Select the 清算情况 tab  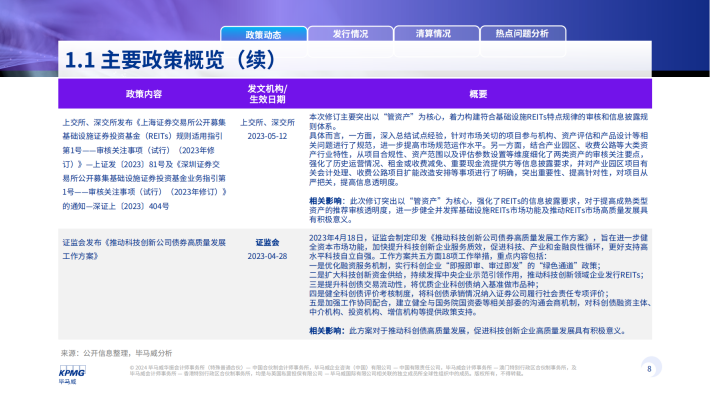433,34
